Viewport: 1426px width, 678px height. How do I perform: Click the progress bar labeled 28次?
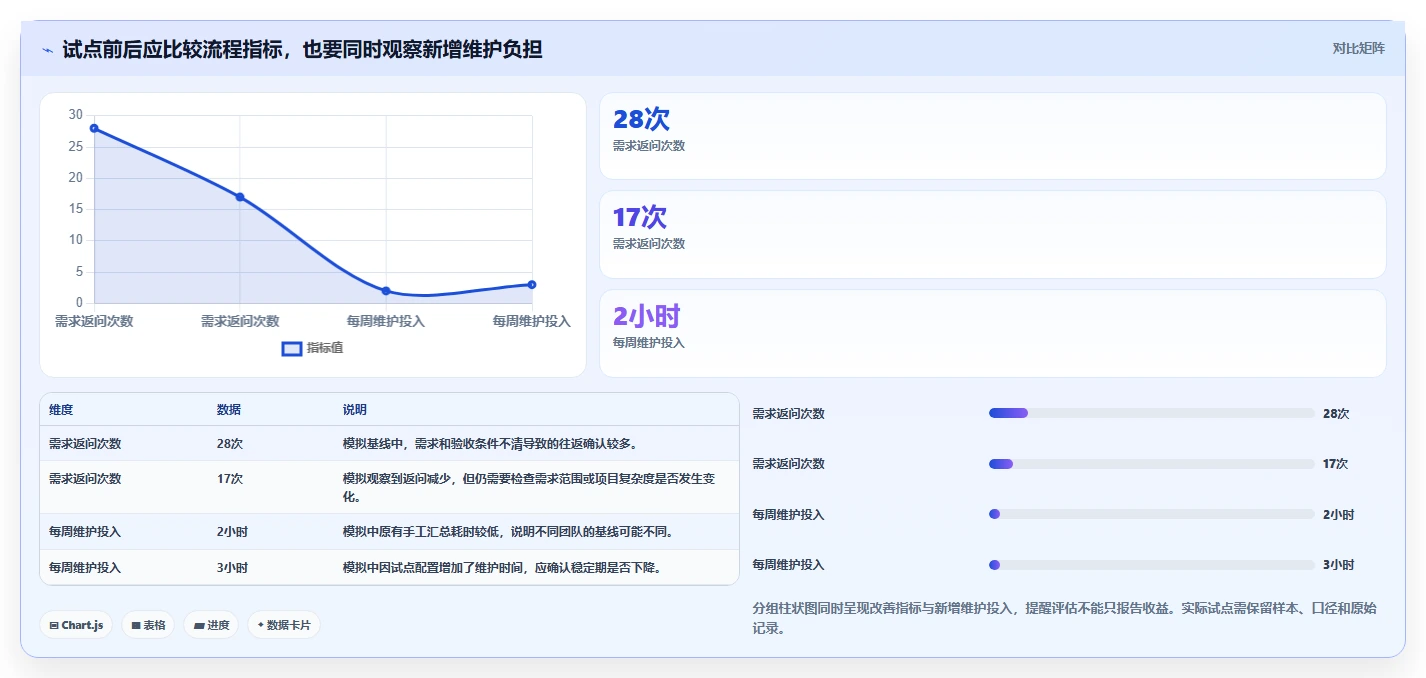pos(1151,413)
